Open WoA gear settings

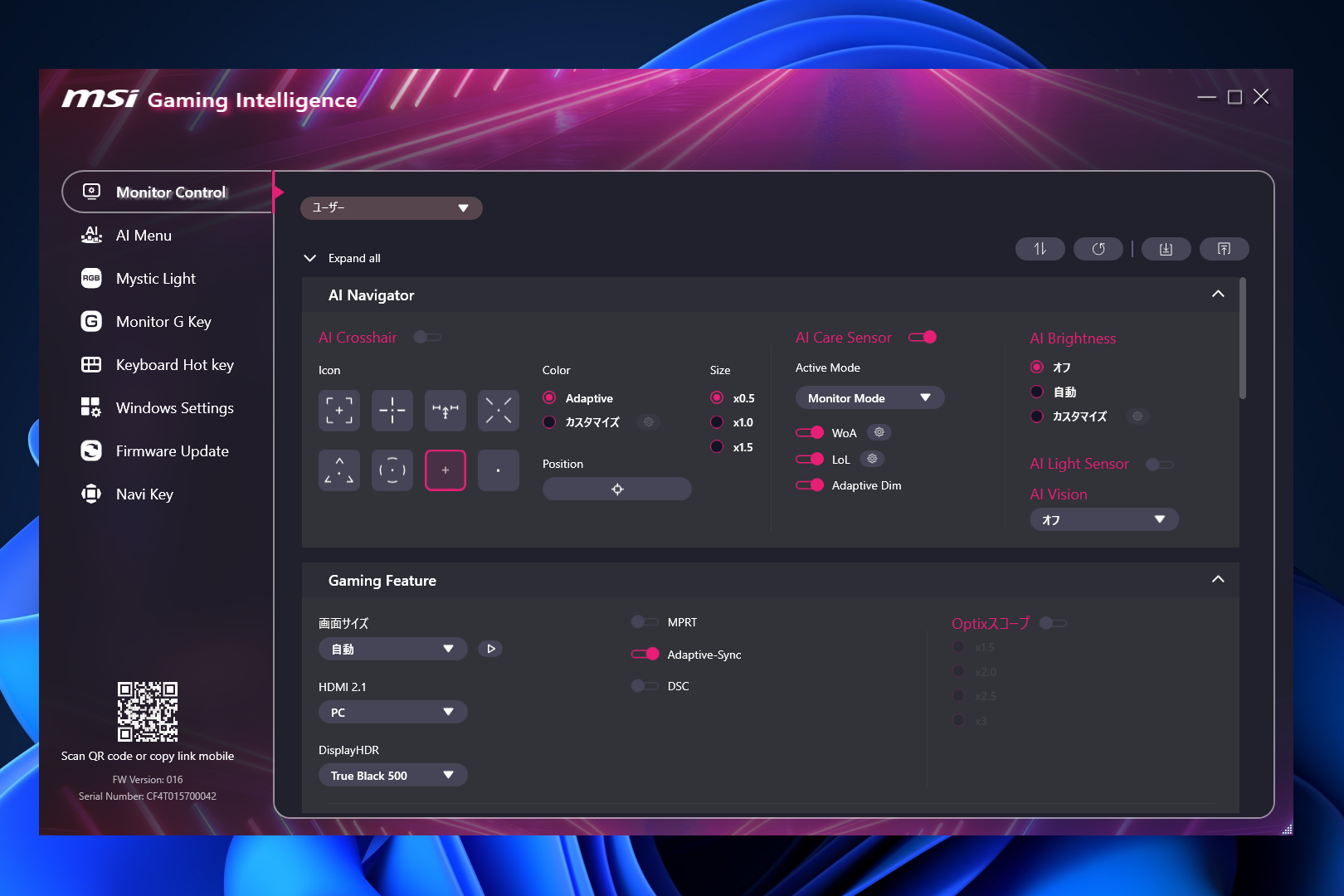pyautogui.click(x=879, y=431)
